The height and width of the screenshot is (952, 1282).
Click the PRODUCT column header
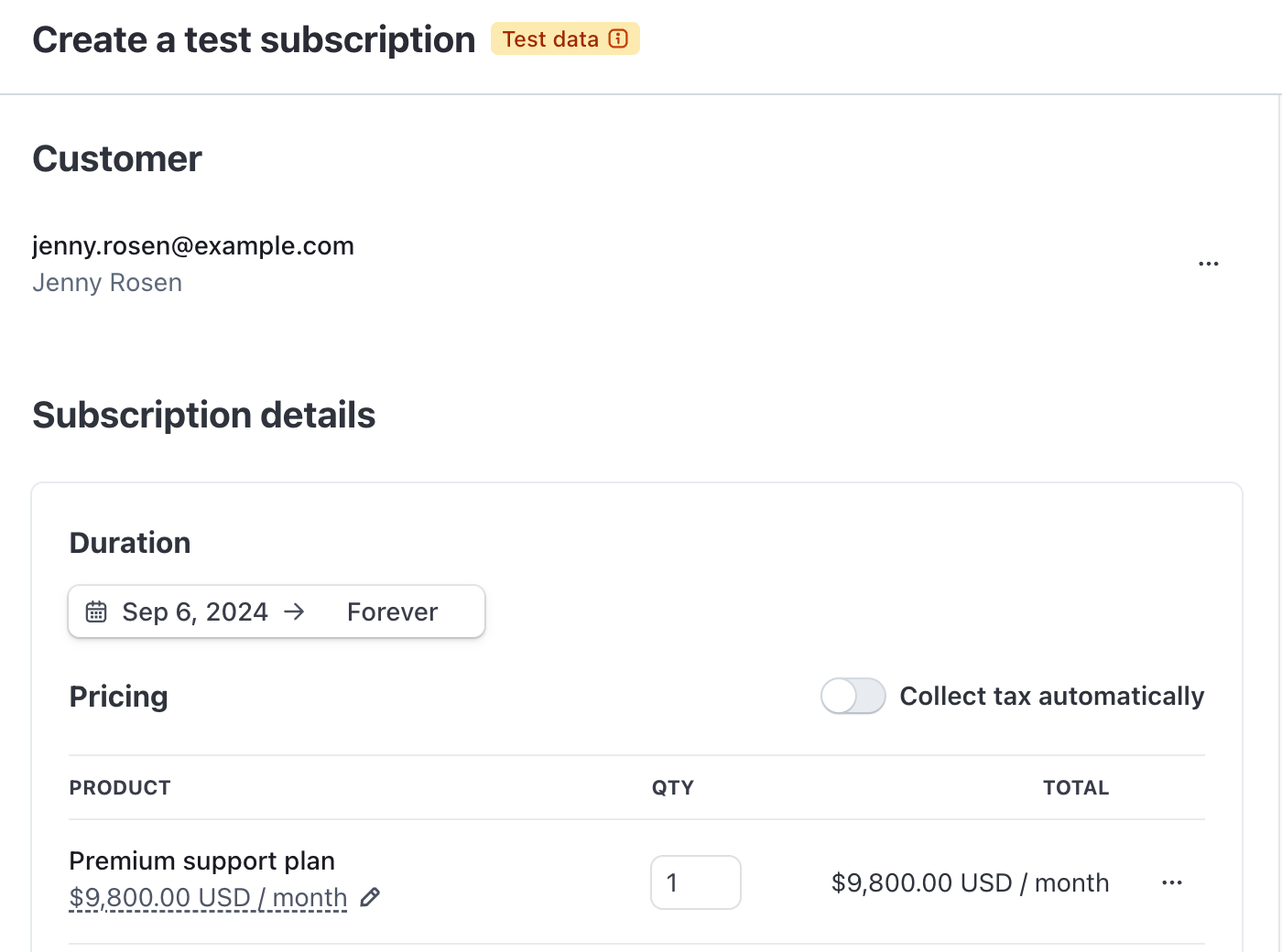pos(120,787)
